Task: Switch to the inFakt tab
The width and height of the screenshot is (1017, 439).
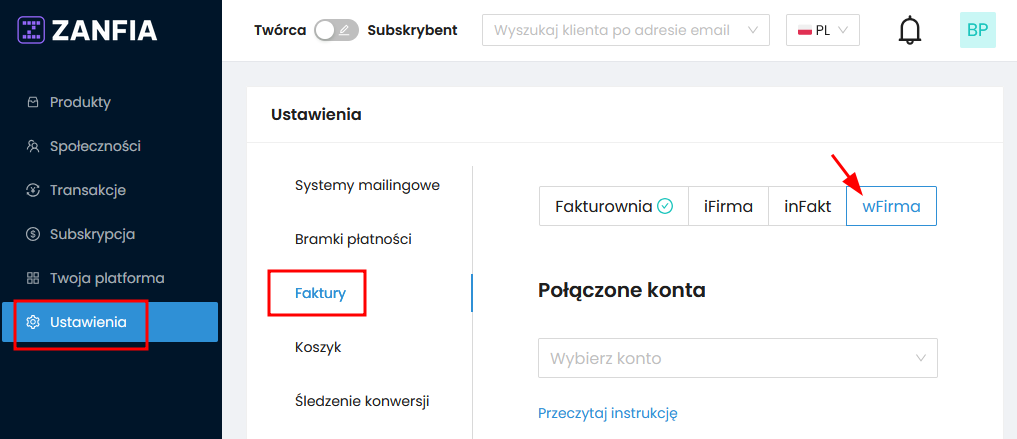Action: point(807,206)
